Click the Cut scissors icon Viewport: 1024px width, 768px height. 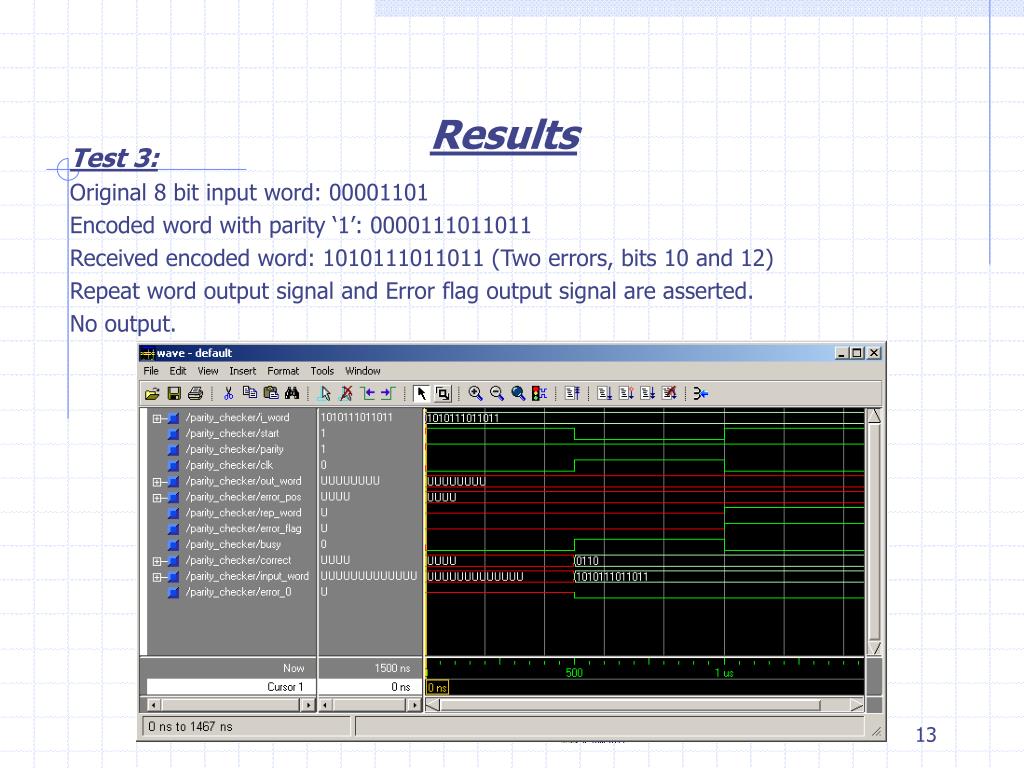point(229,394)
